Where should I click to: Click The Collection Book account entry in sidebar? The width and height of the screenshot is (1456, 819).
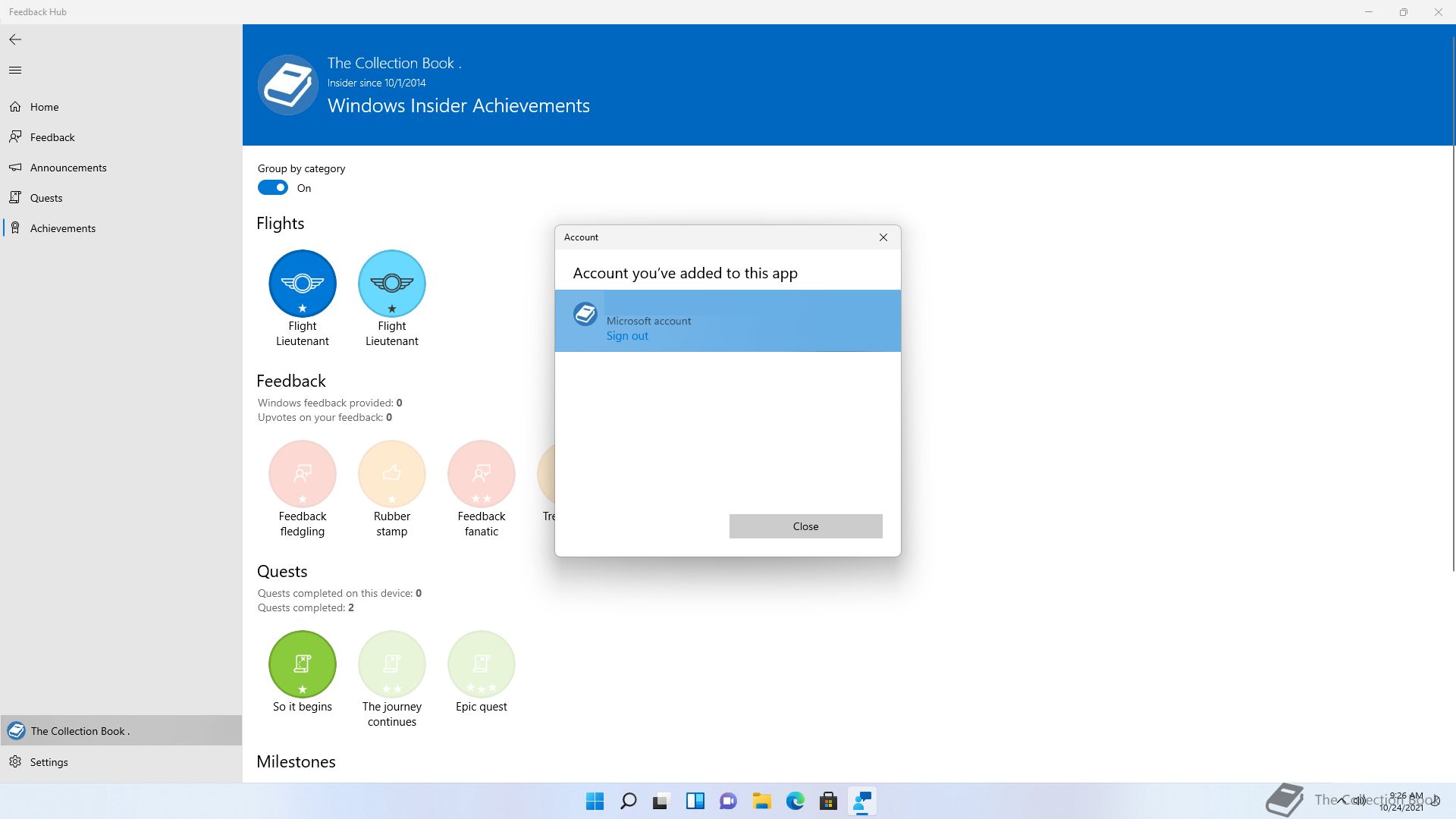tap(121, 731)
